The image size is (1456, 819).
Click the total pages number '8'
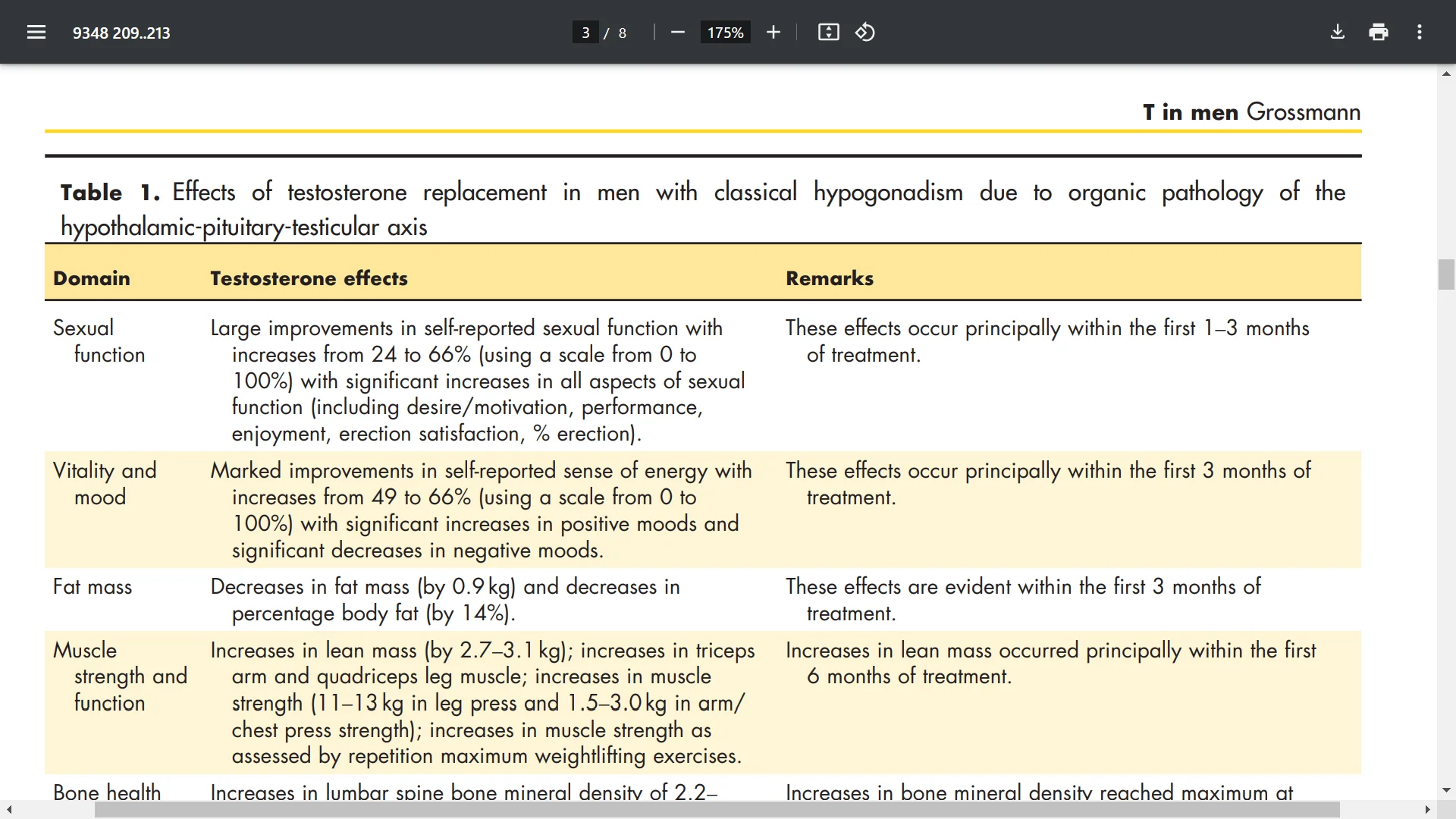(x=623, y=33)
